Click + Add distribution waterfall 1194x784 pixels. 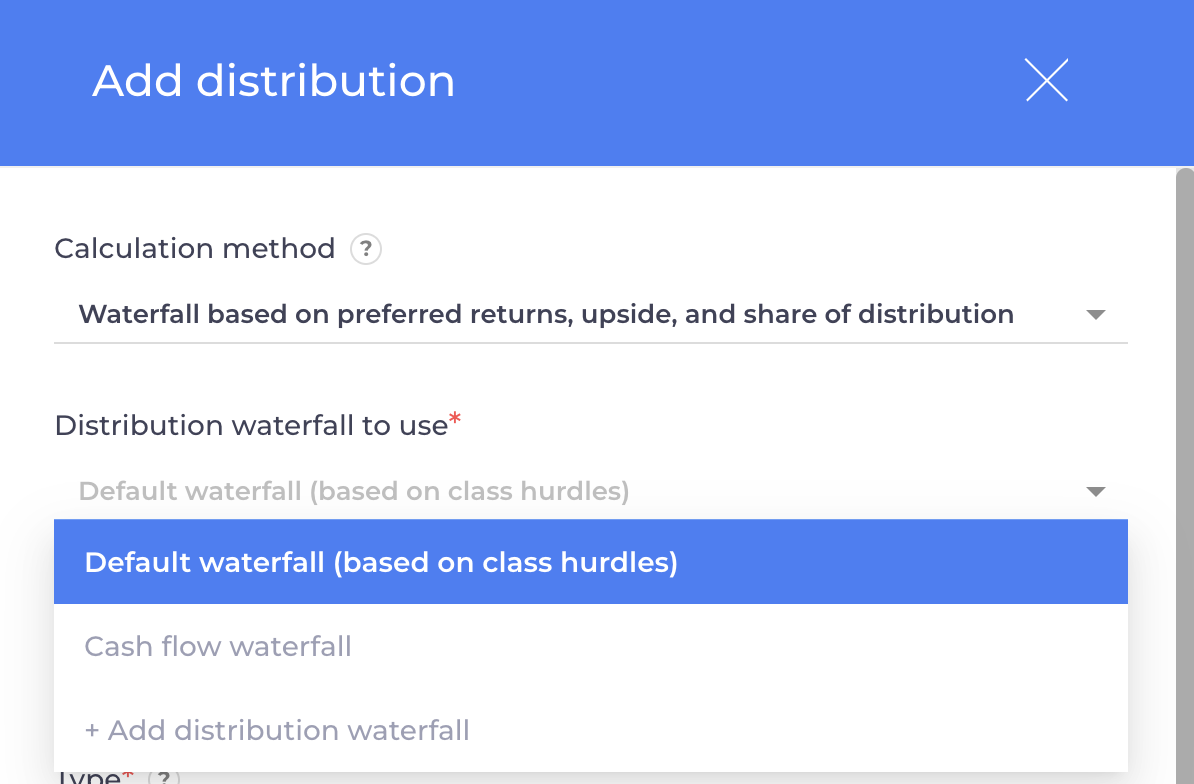click(277, 730)
